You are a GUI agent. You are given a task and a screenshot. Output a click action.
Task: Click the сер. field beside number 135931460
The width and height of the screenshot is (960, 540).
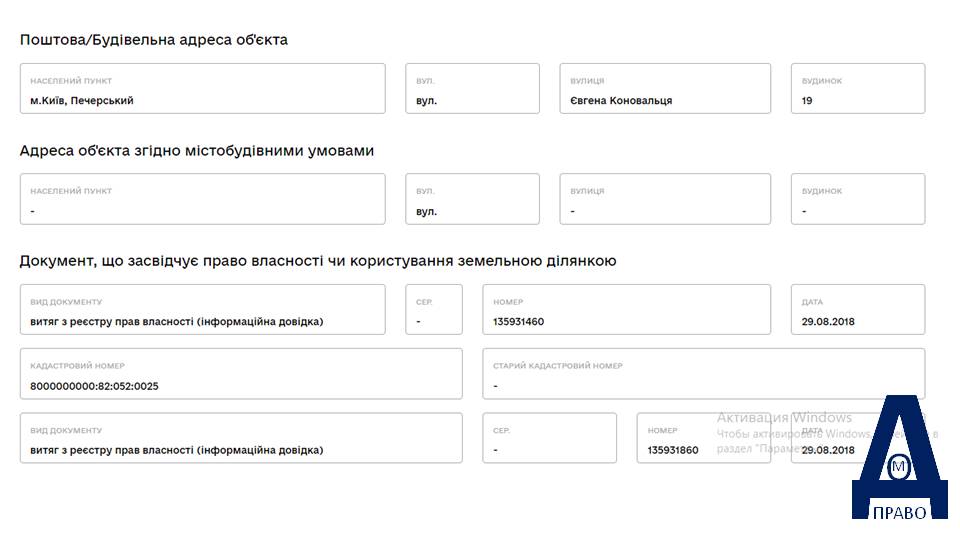tap(434, 310)
